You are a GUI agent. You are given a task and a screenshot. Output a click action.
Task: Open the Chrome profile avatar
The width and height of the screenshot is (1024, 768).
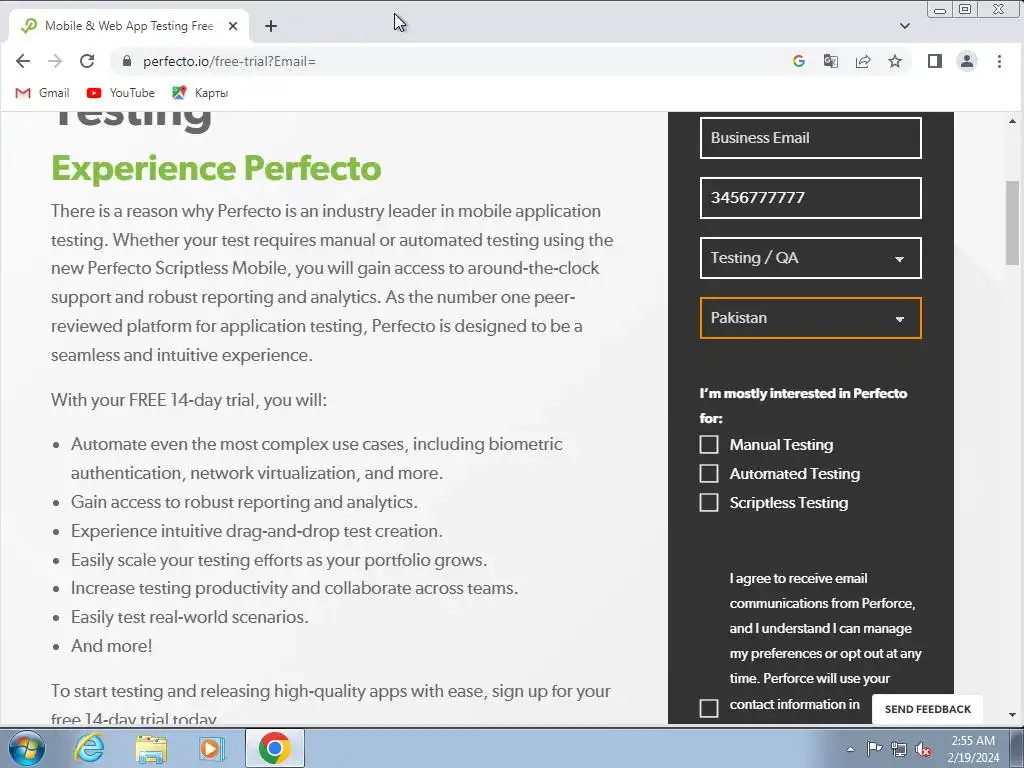967,61
